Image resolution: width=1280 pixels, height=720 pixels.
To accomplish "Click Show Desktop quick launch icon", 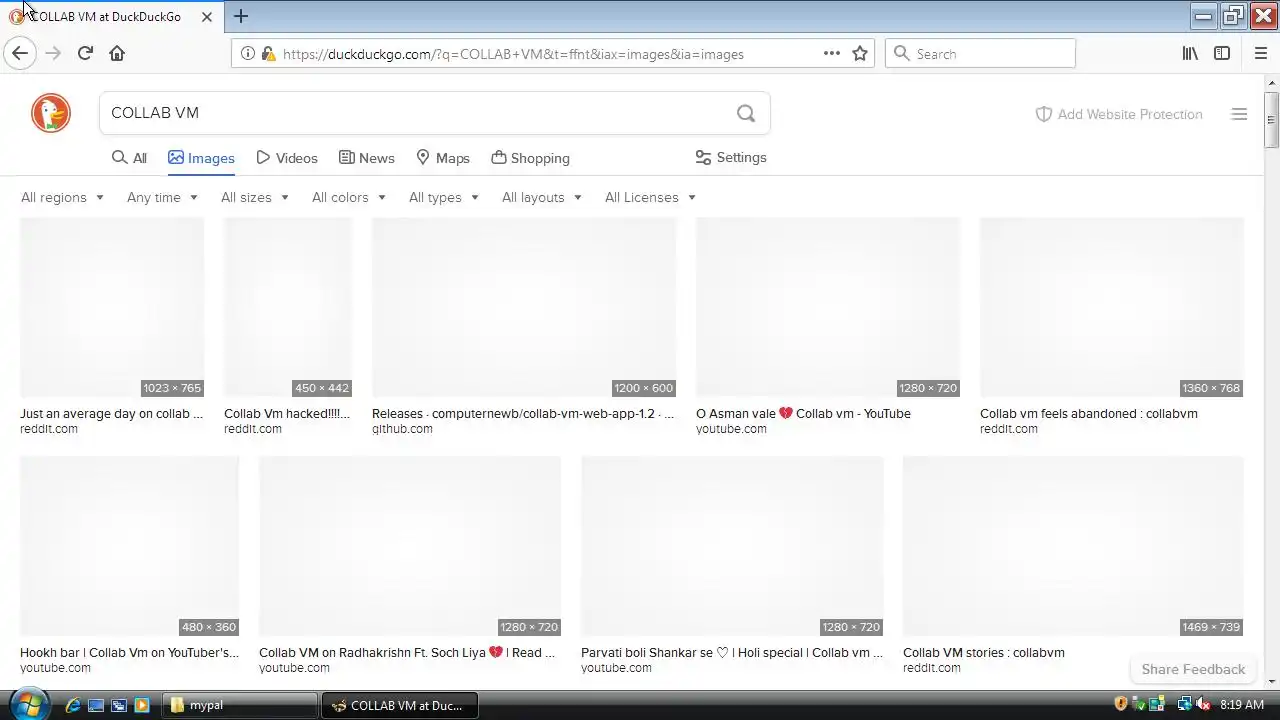I will 96,705.
